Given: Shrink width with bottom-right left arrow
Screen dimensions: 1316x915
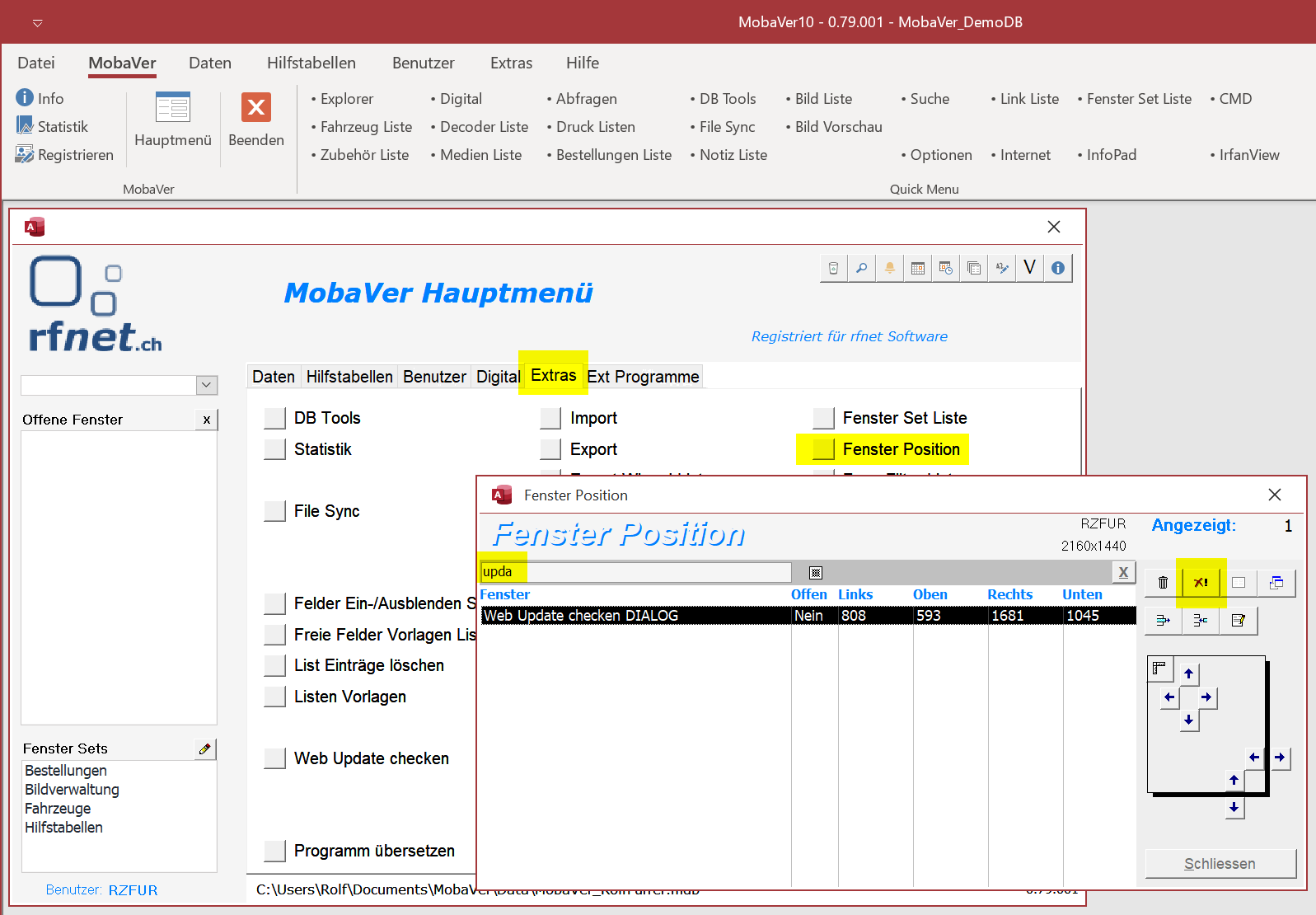Looking at the screenshot, I should [1253, 758].
